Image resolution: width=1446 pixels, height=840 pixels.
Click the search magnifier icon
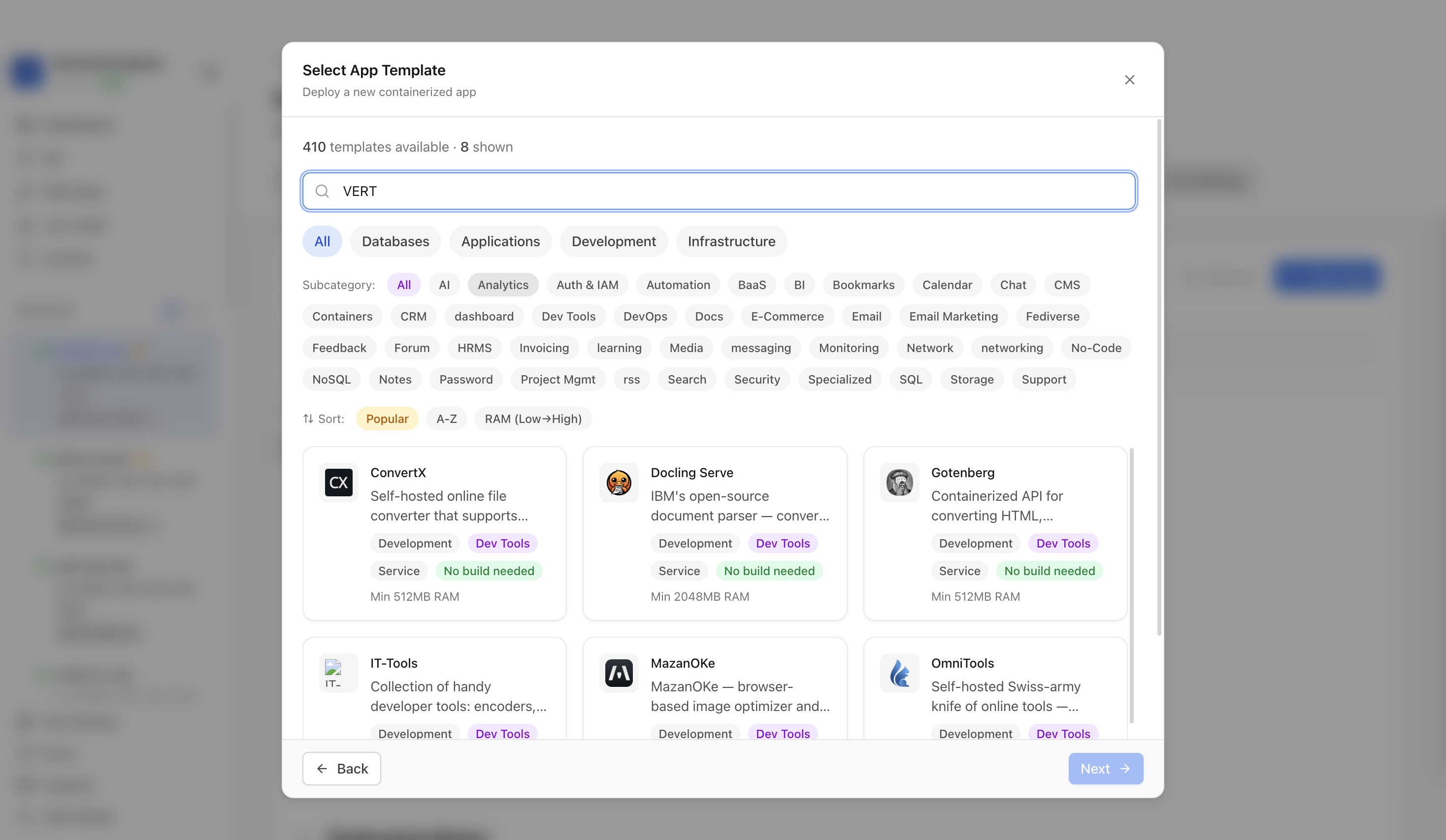[x=323, y=191]
